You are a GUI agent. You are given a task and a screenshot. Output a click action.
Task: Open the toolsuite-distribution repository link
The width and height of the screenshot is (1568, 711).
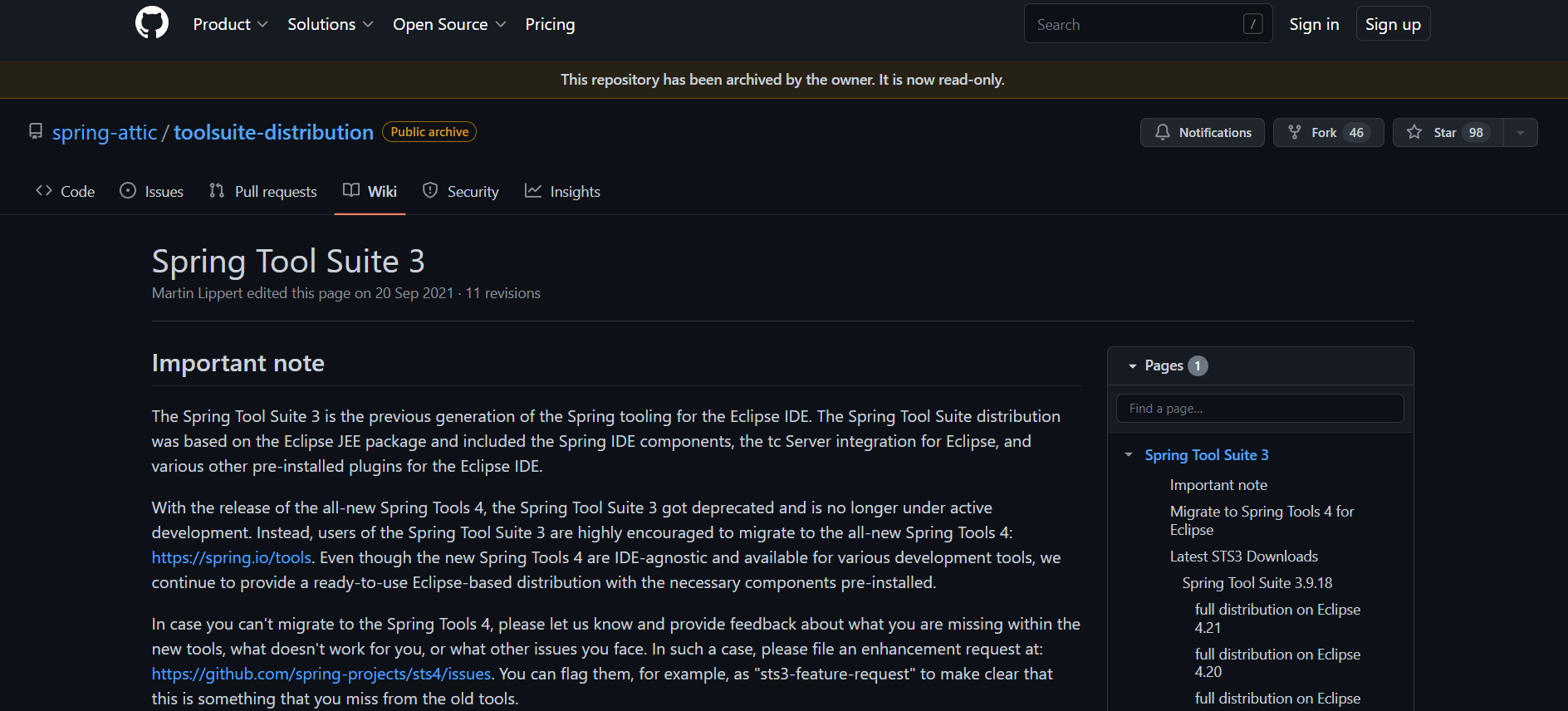click(273, 132)
